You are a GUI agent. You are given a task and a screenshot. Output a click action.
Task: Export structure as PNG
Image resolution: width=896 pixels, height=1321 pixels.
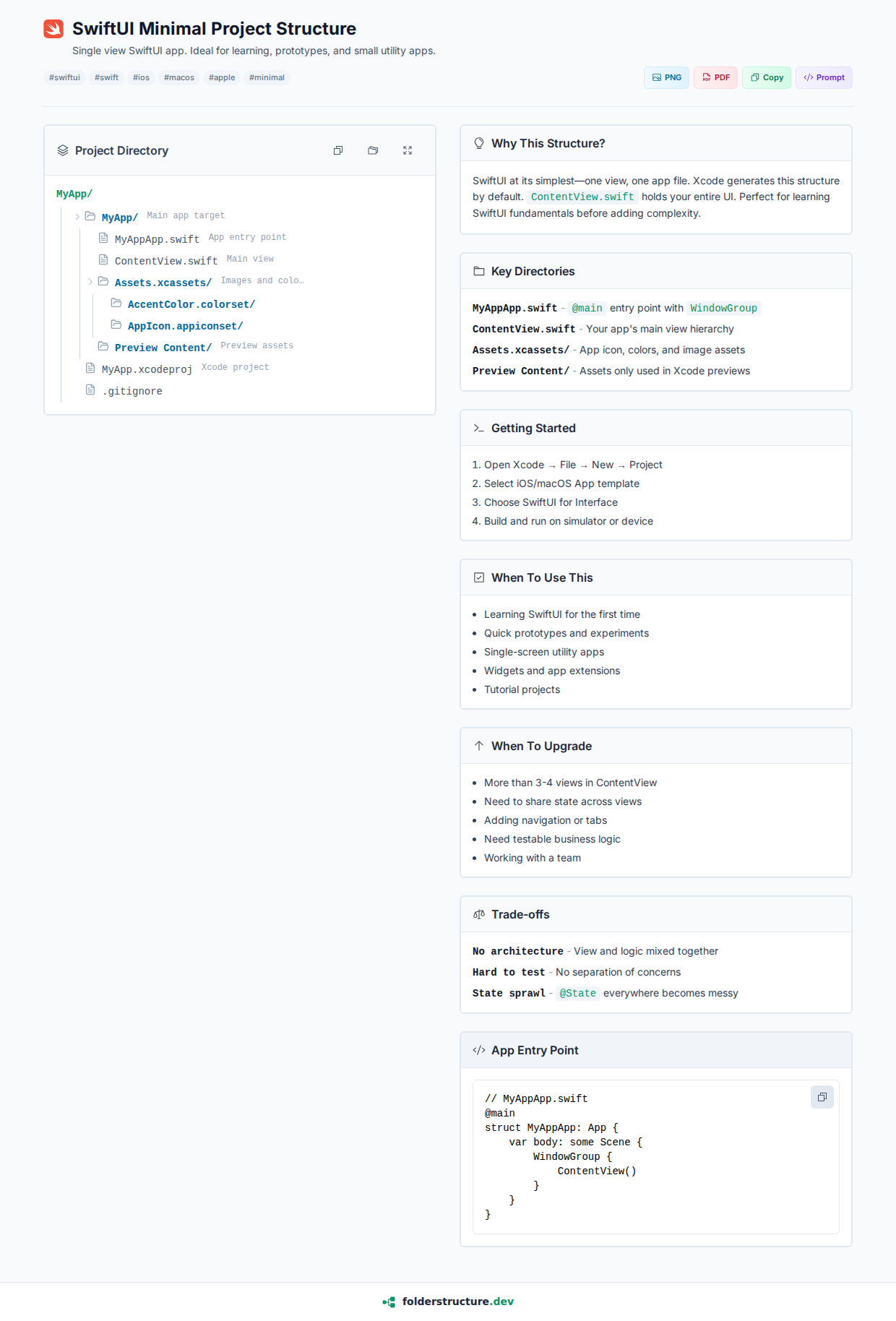tap(666, 78)
